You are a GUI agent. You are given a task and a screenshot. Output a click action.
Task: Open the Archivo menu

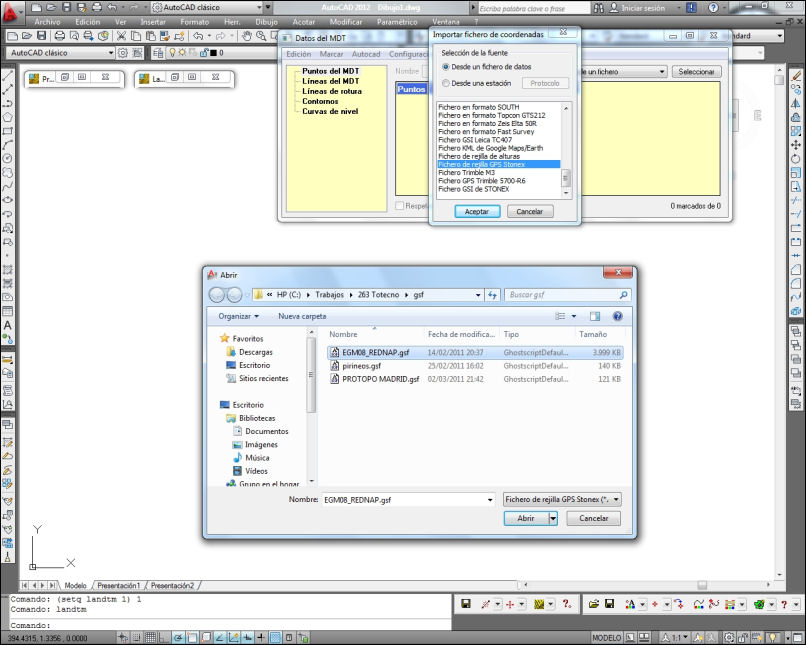(47, 22)
